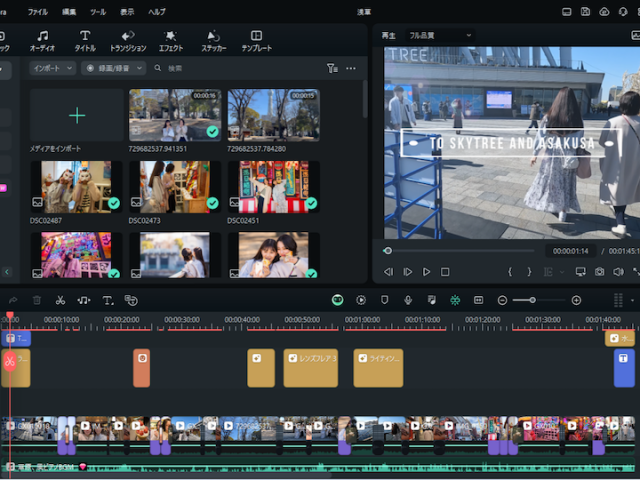Open the ステッカー (Stickers) panel

pos(213,40)
